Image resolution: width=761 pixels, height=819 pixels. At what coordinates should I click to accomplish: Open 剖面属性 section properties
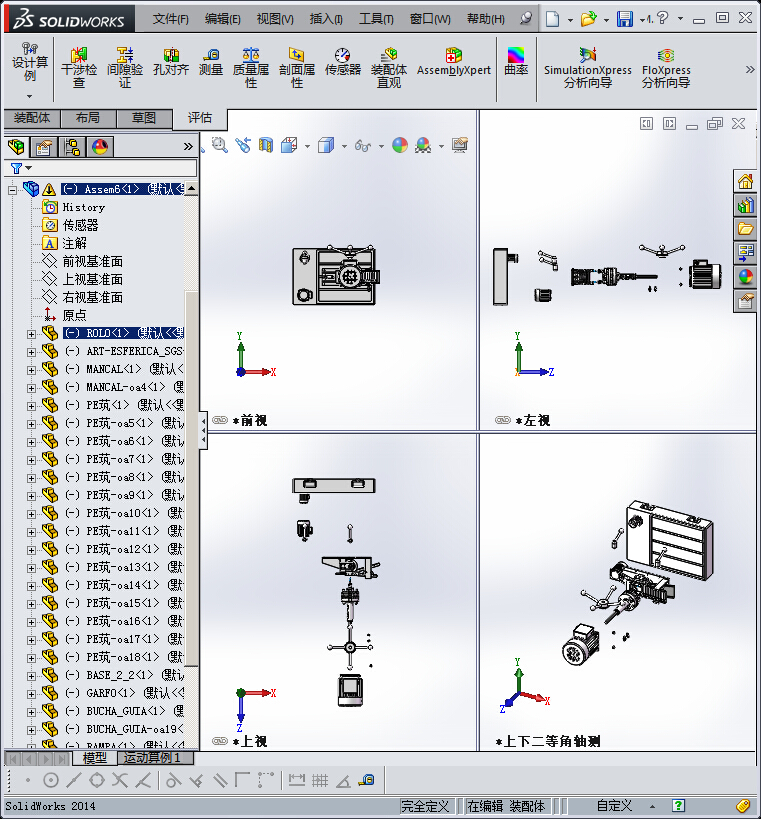point(297,68)
